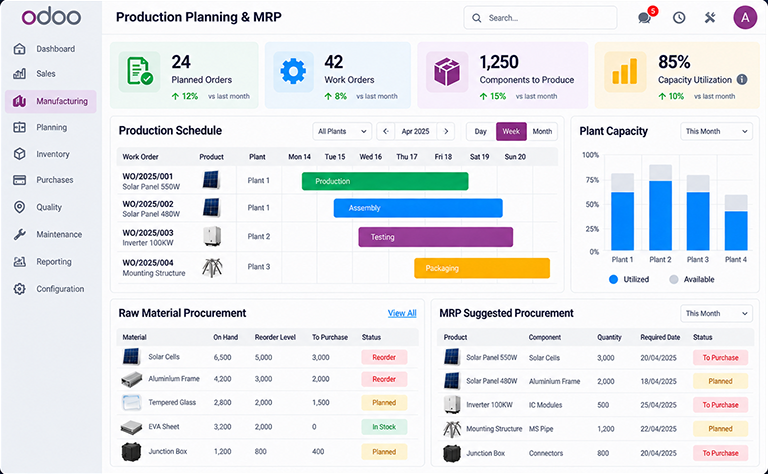
Task: Open the Dashboard home icon in sidebar
Action: (19, 48)
